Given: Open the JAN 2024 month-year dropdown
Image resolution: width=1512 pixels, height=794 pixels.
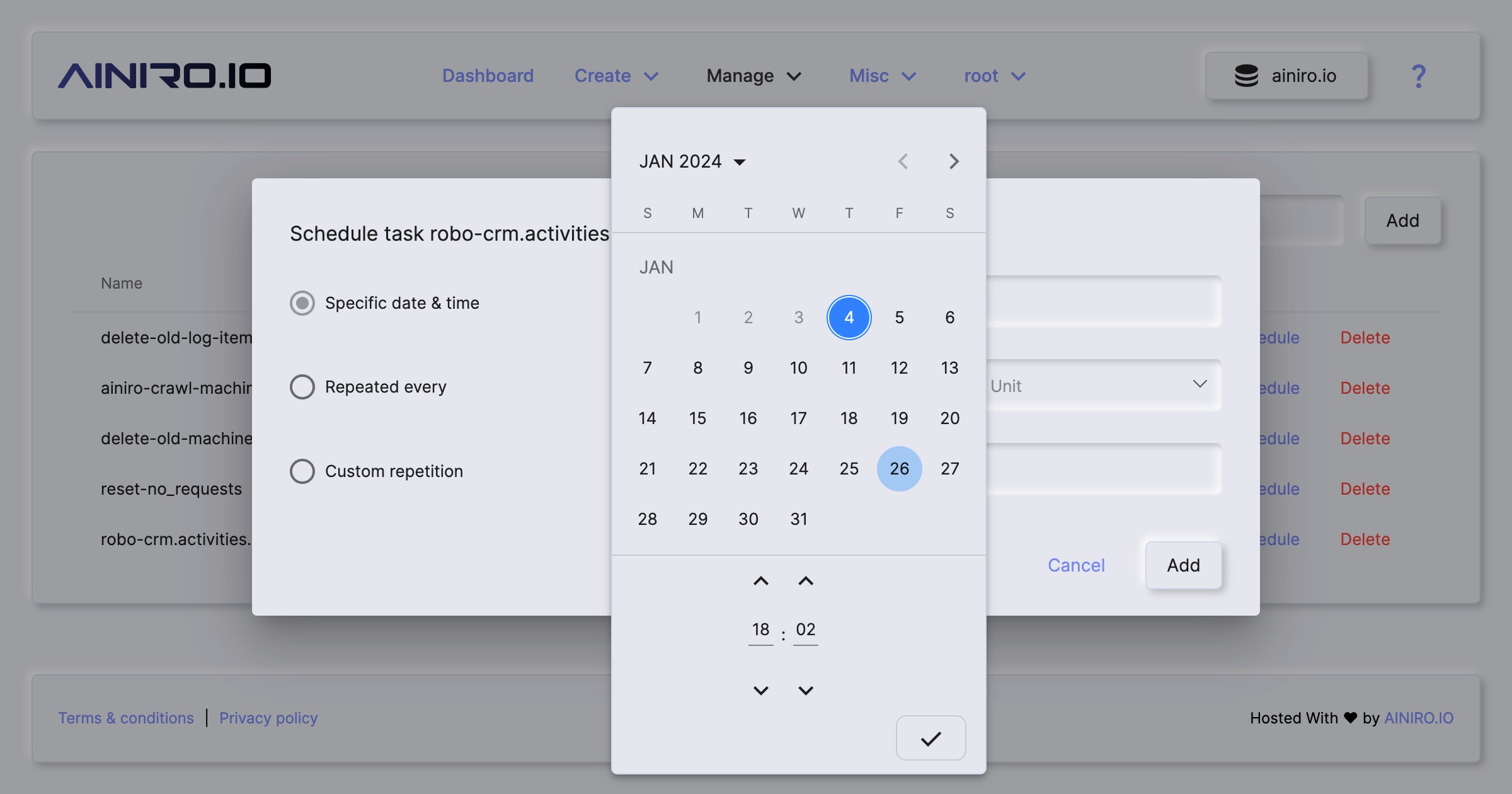Looking at the screenshot, I should click(692, 162).
